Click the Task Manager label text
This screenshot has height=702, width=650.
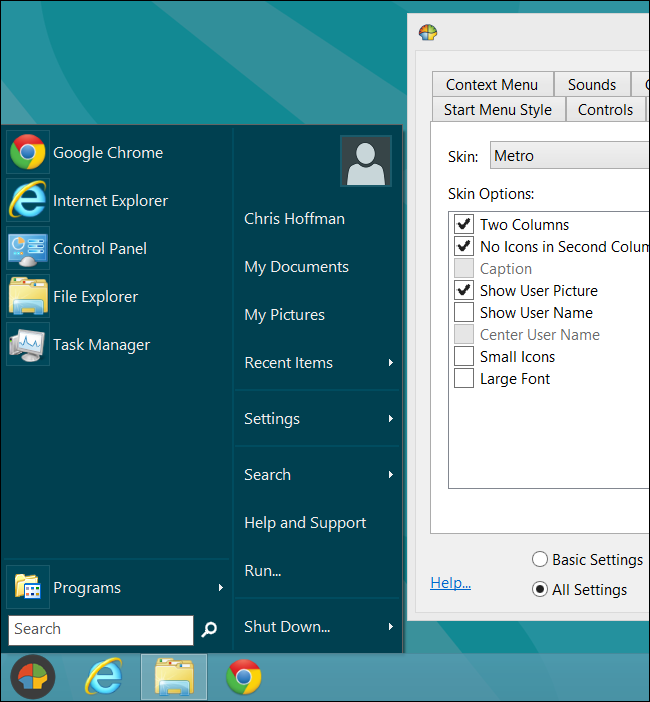(x=102, y=345)
